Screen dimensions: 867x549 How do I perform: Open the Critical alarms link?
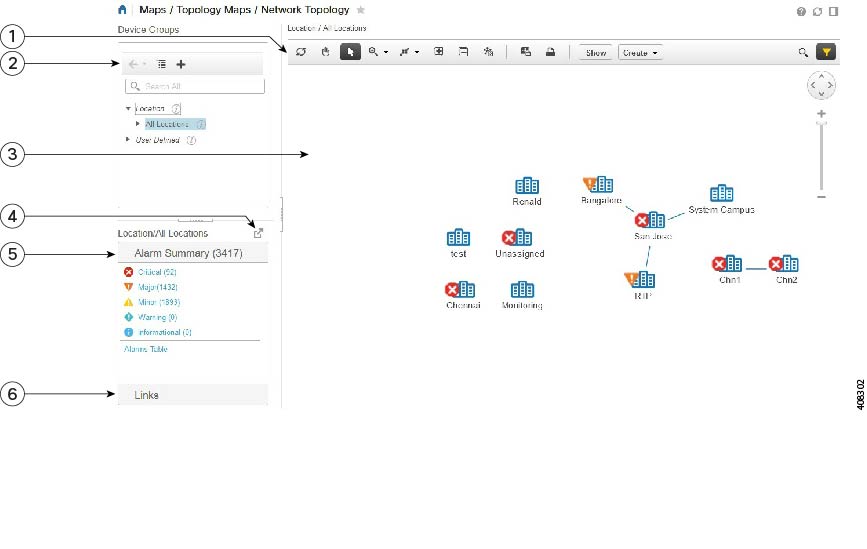[157, 272]
